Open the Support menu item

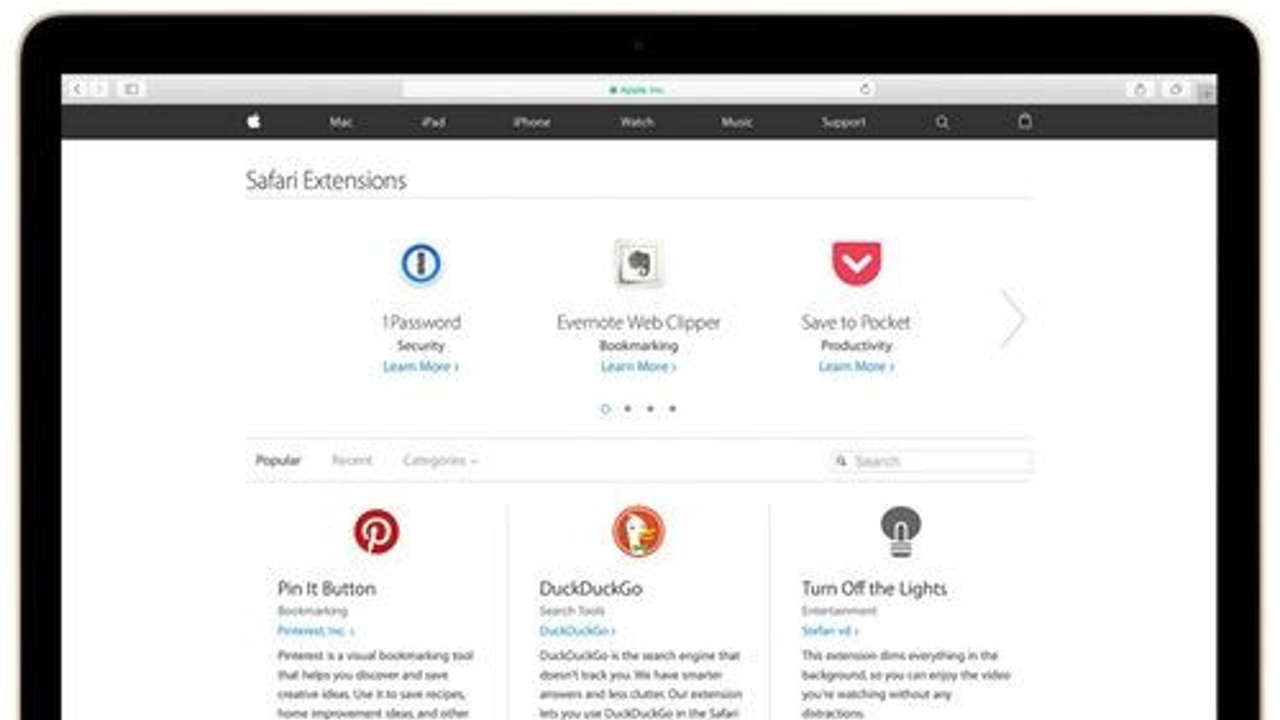[844, 122]
